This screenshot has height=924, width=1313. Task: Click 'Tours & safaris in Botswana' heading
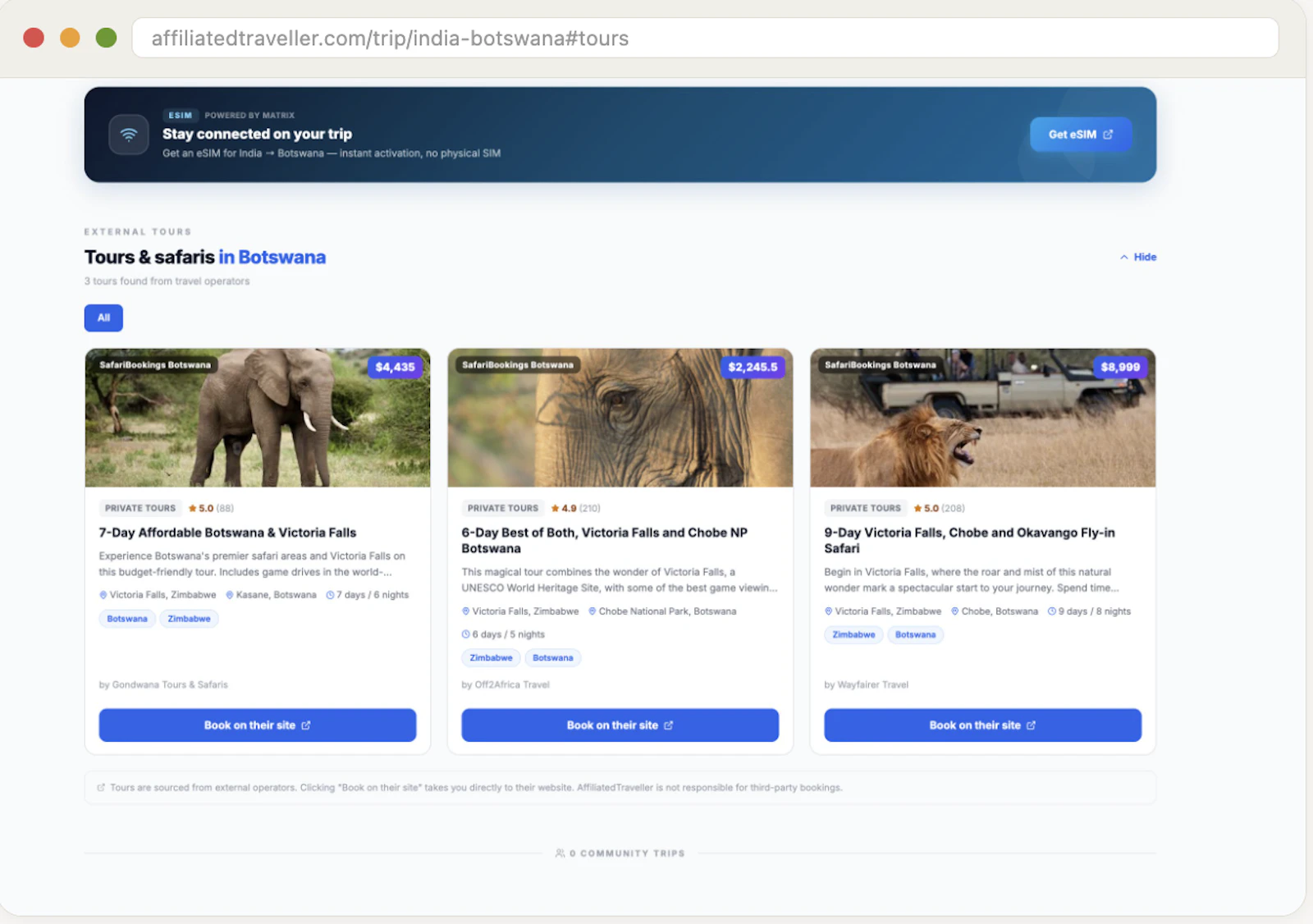(x=205, y=257)
